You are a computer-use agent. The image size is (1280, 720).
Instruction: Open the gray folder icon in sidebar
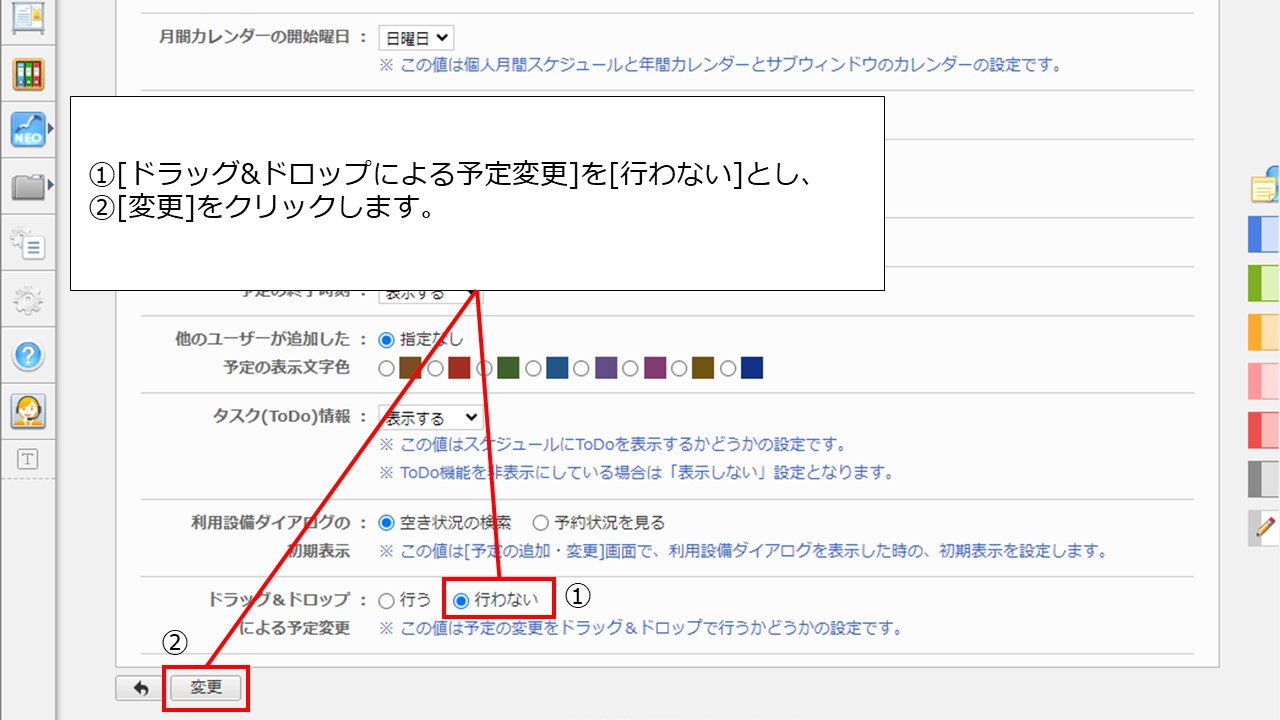pos(28,186)
